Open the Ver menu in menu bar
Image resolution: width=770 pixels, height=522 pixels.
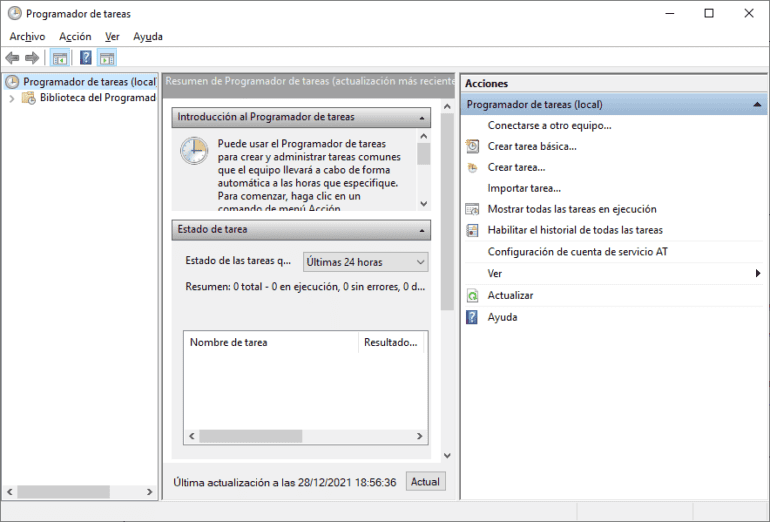pos(112,36)
